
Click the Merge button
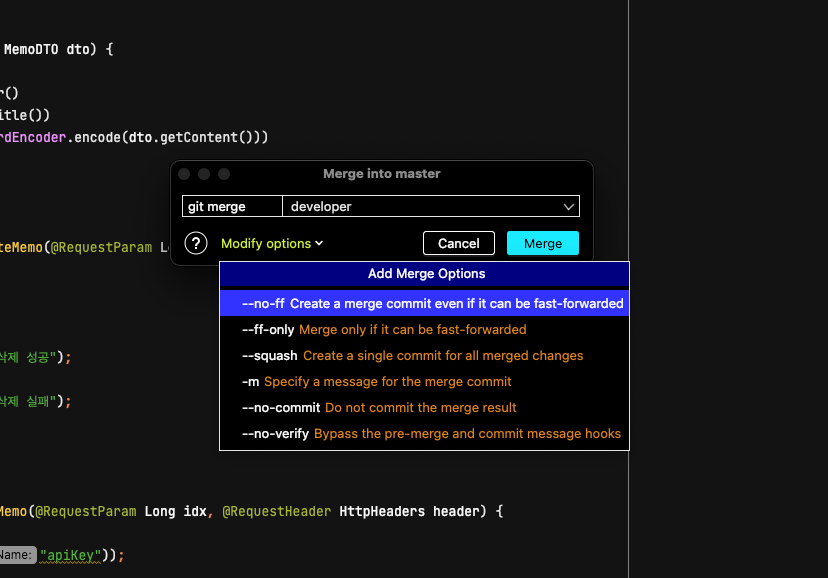click(543, 243)
